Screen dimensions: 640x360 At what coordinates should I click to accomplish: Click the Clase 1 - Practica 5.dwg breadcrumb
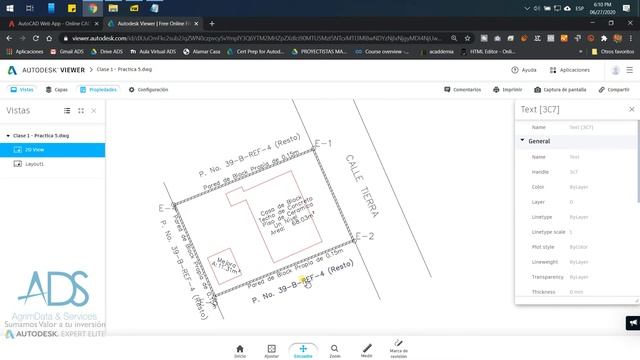point(124,69)
